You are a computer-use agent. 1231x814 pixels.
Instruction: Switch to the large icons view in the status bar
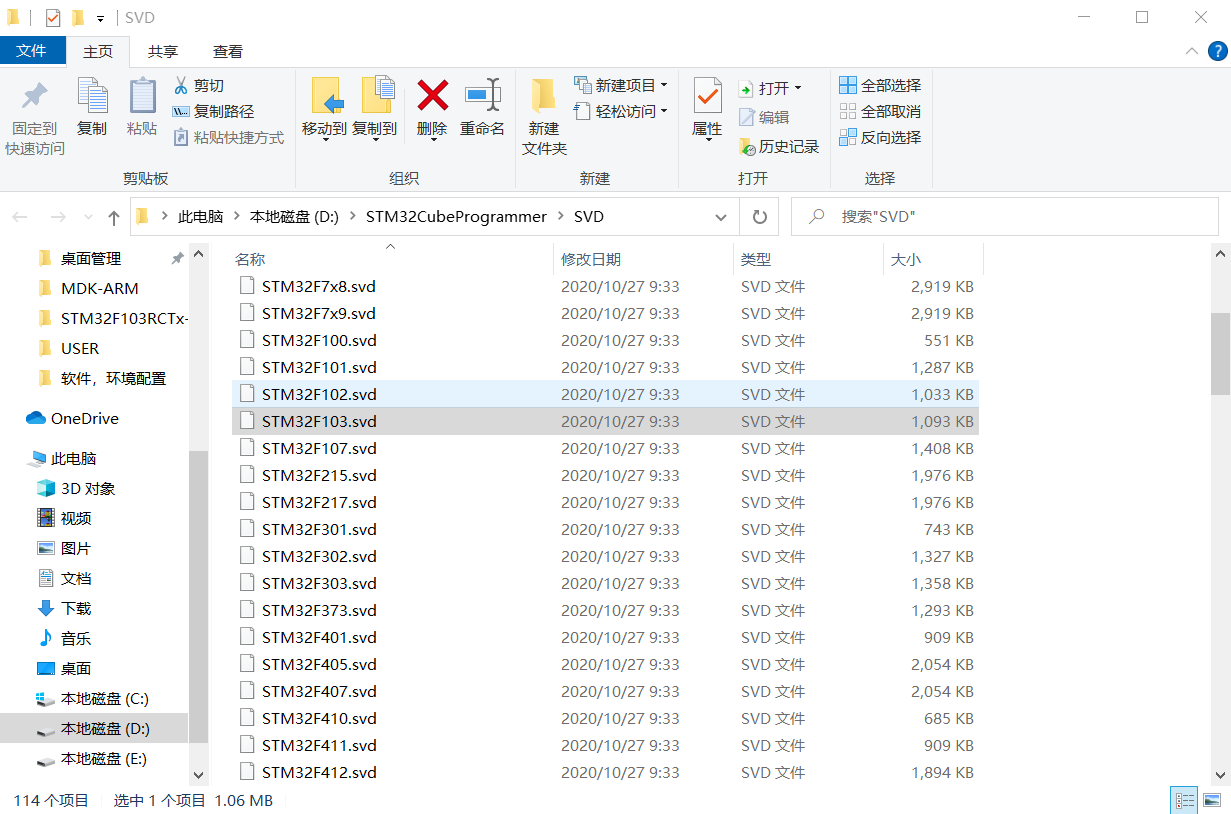tap(1211, 800)
